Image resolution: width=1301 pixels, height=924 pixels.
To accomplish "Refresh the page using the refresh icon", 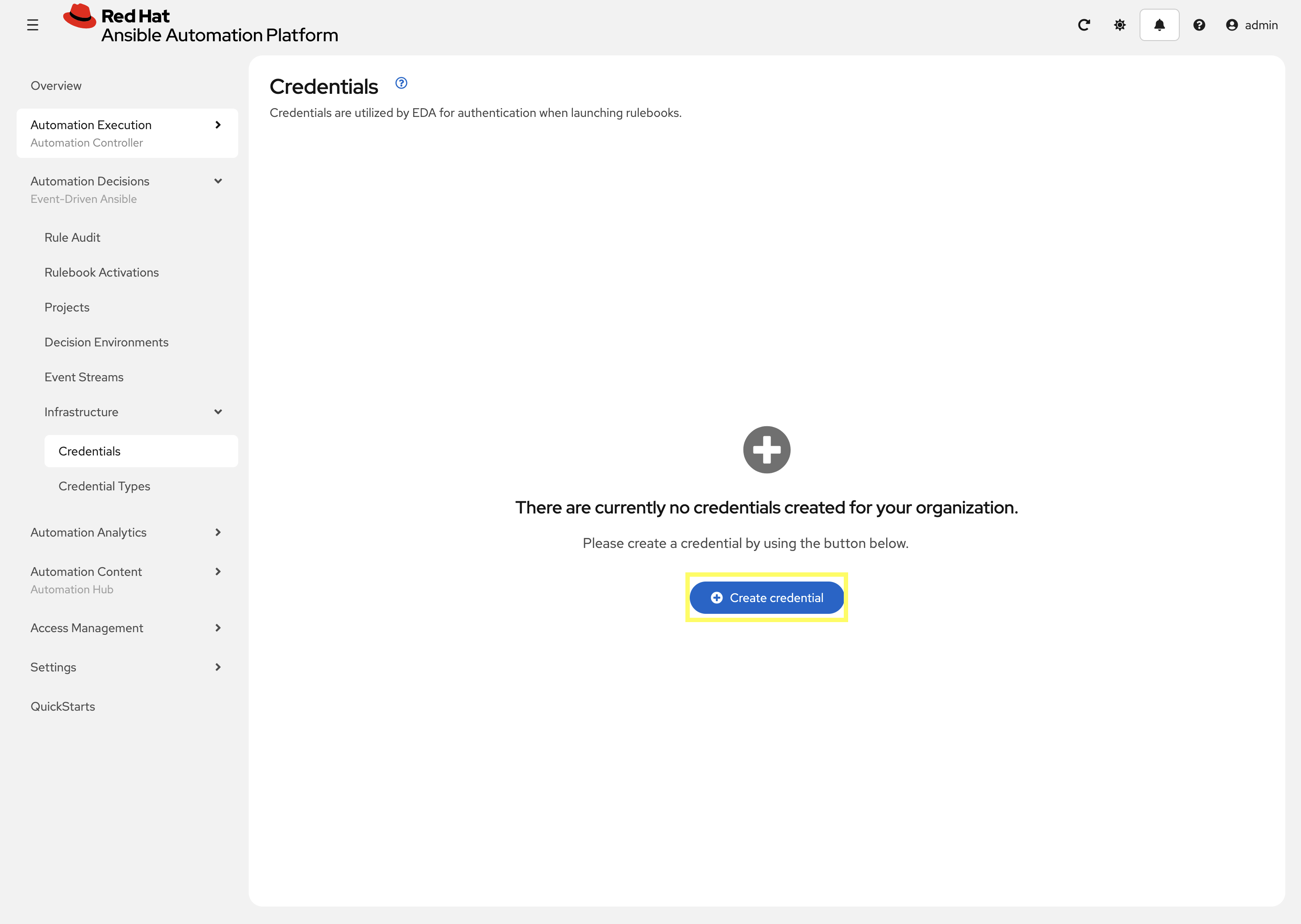I will [x=1083, y=25].
